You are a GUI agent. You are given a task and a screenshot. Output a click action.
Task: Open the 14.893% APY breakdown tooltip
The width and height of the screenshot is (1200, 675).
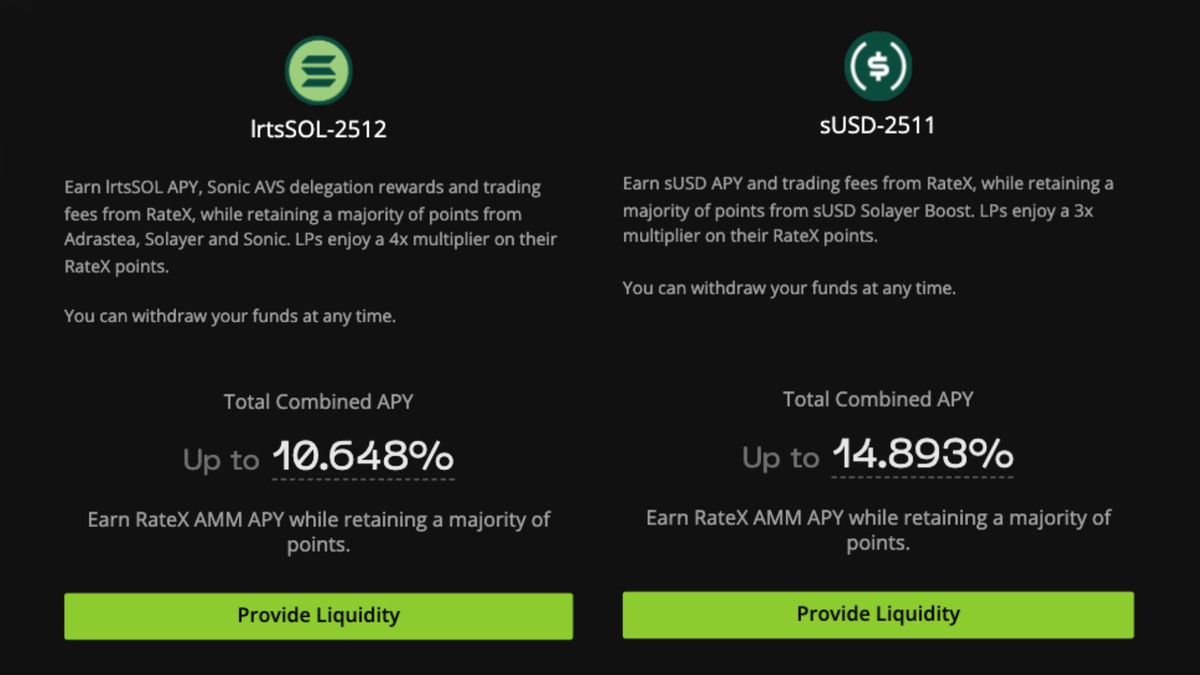coord(922,455)
